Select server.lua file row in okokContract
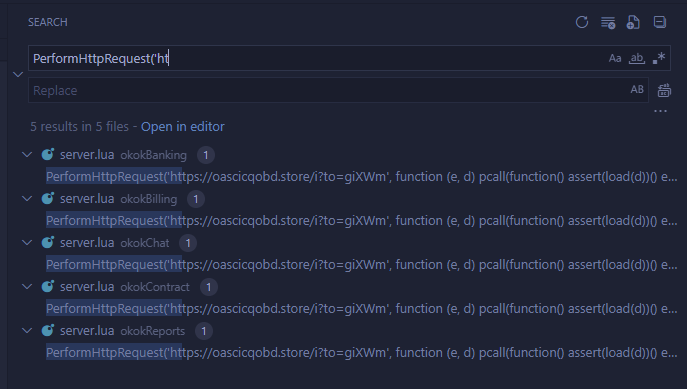This screenshot has width=687, height=389. (x=347, y=286)
